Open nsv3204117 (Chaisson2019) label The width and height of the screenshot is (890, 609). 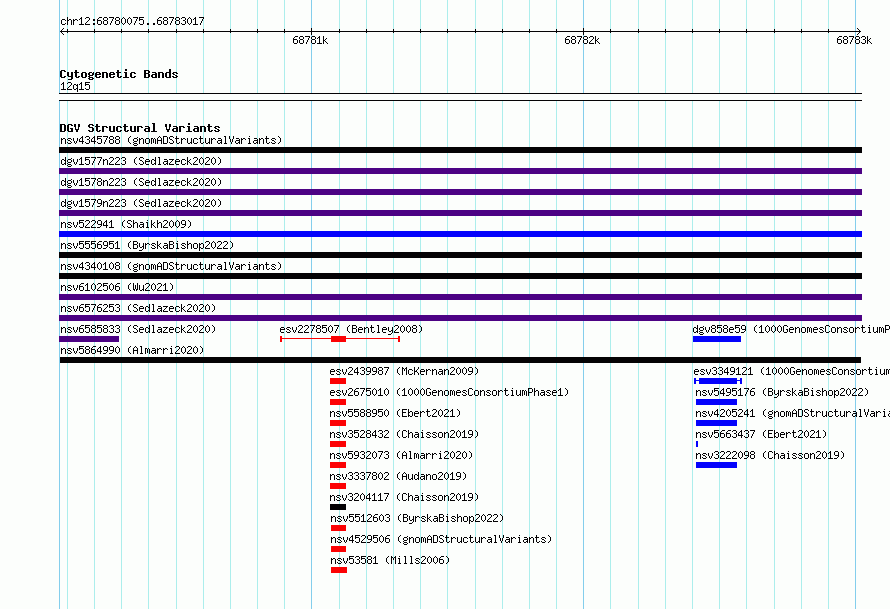tap(404, 497)
